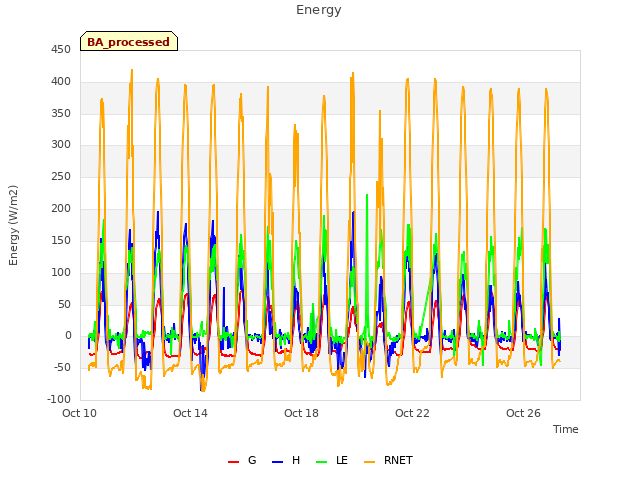640x480 pixels.
Task: Click the Time axis title
Action: pyautogui.click(x=566, y=429)
